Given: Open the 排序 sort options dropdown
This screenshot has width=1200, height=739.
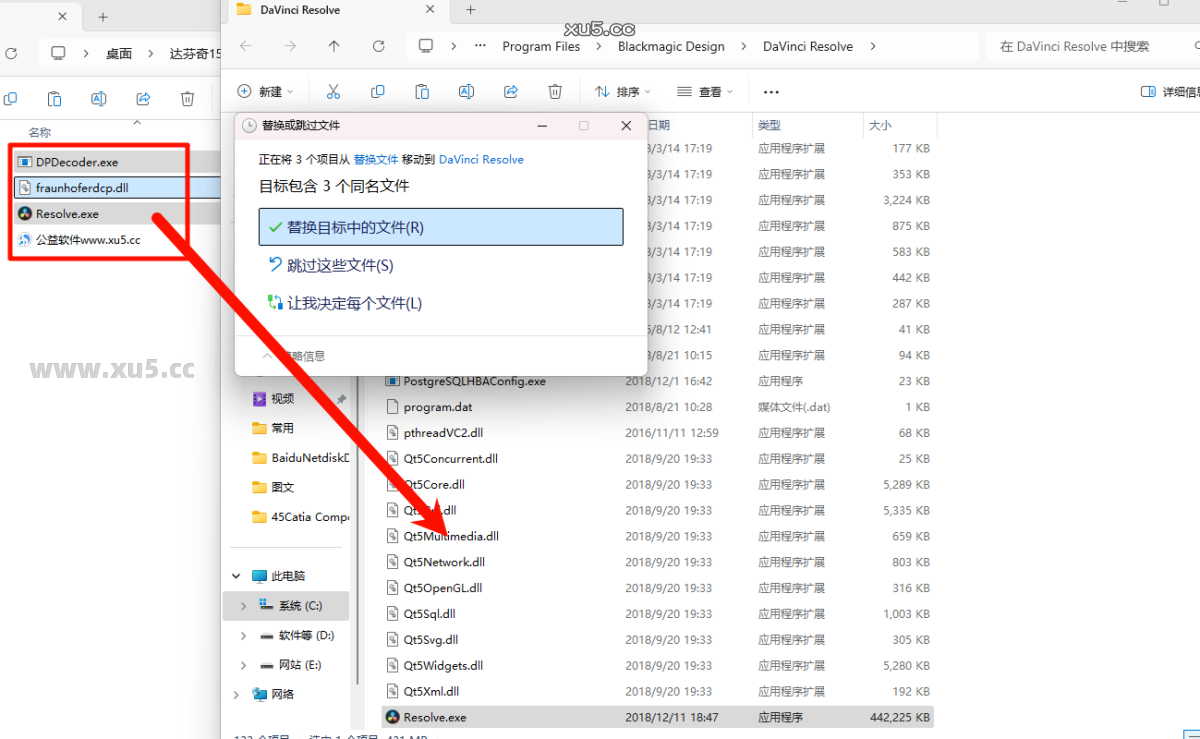Looking at the screenshot, I should (x=622, y=91).
